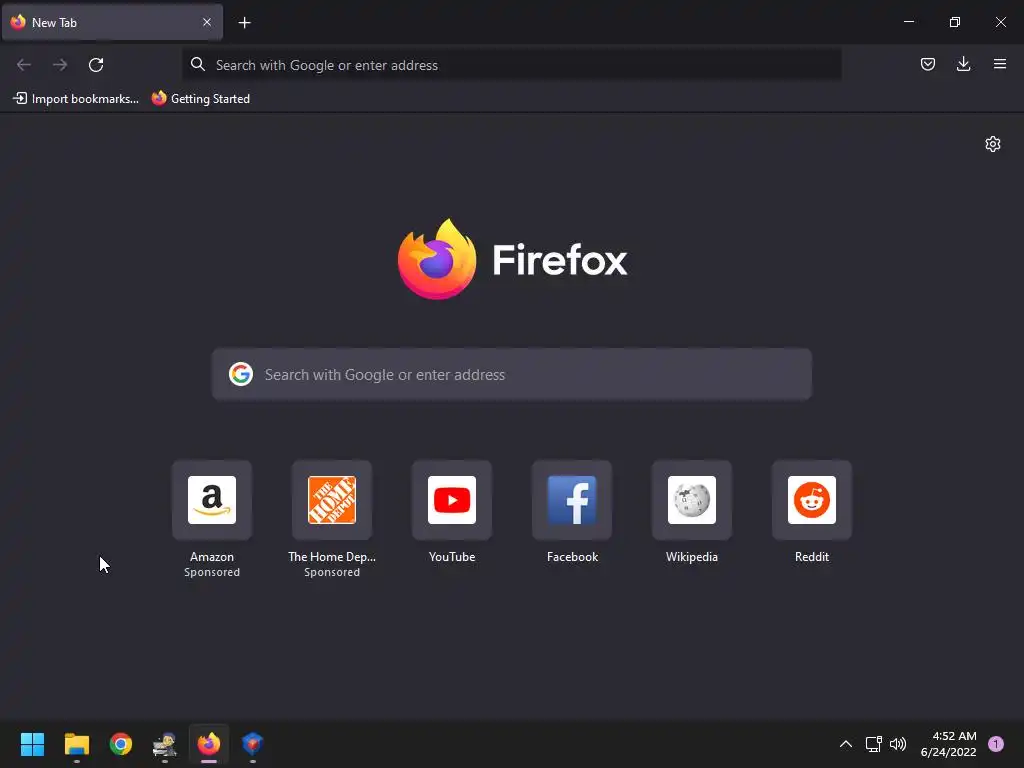
Task: Open the clock and date flyout
Action: (x=948, y=744)
